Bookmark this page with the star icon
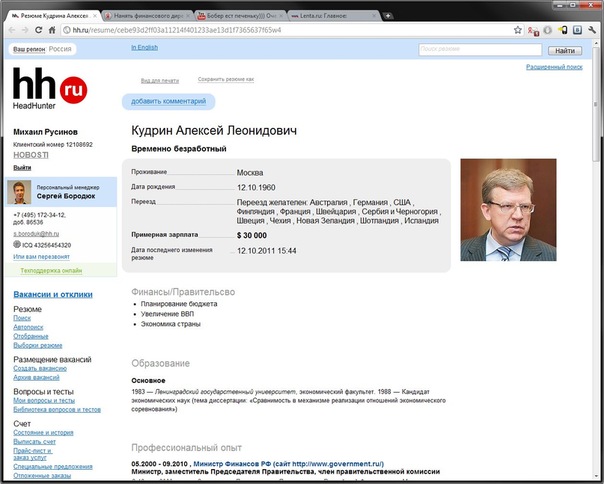This screenshot has width=604, height=484. 518,30
